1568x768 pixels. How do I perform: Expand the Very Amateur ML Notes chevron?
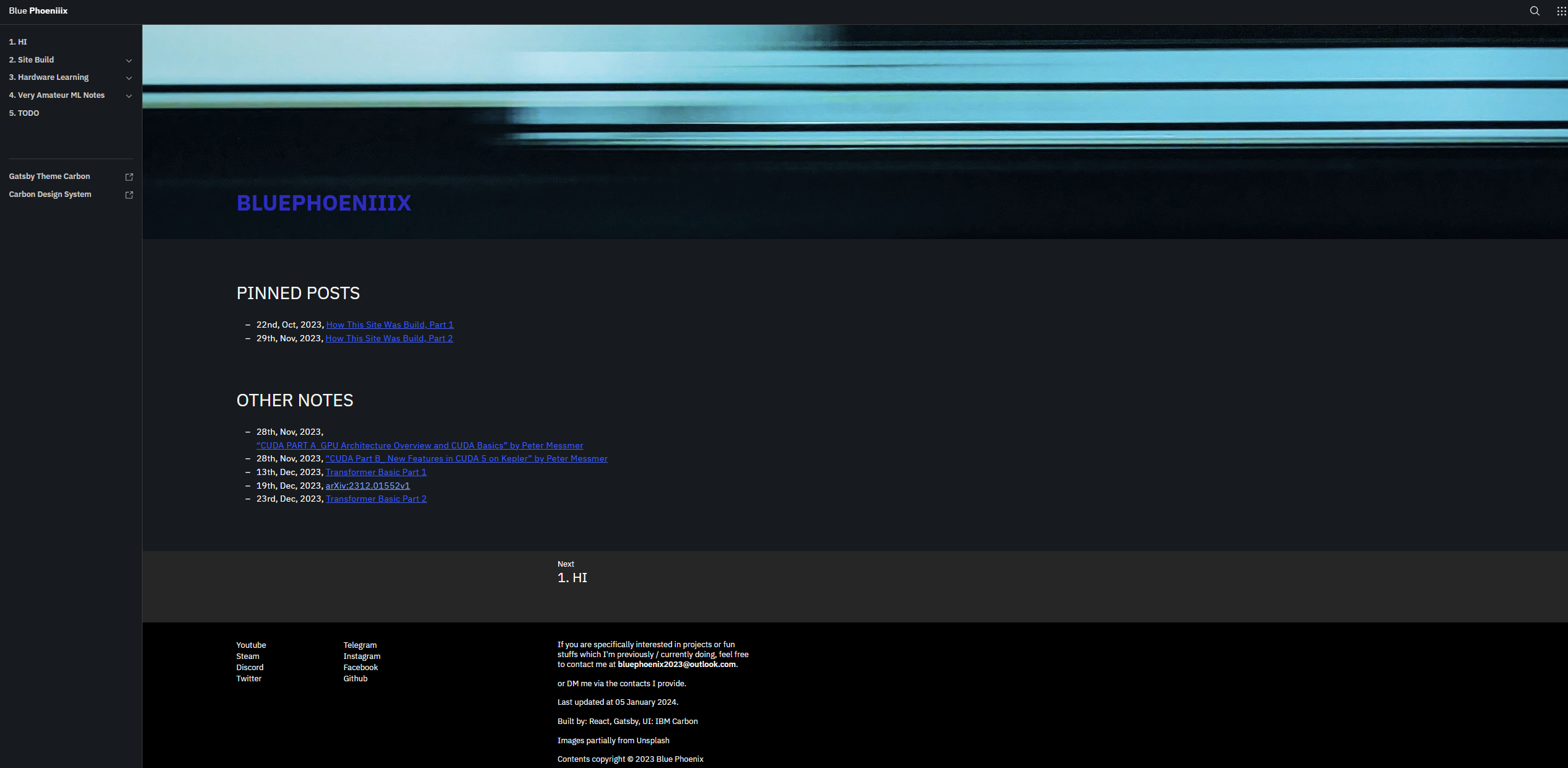129,96
